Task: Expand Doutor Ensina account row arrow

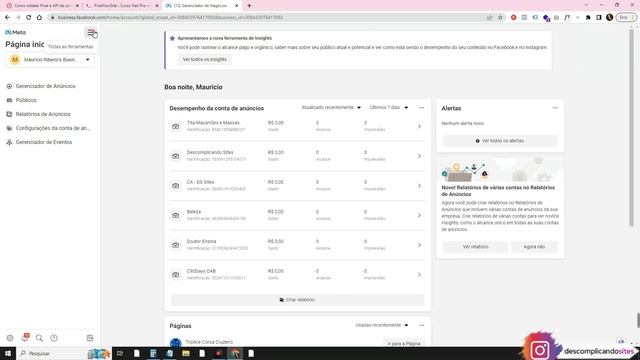Action: coord(419,245)
